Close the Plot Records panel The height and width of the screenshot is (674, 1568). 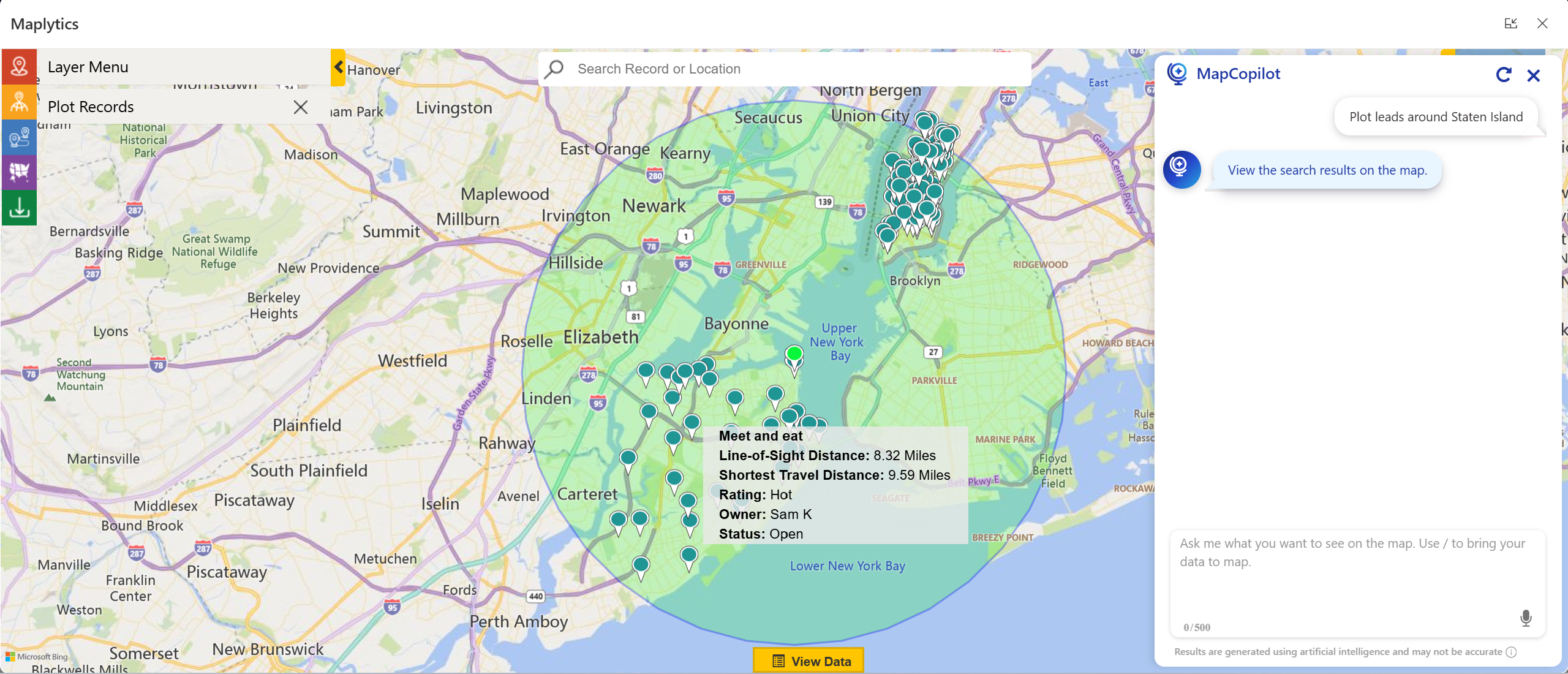point(300,107)
